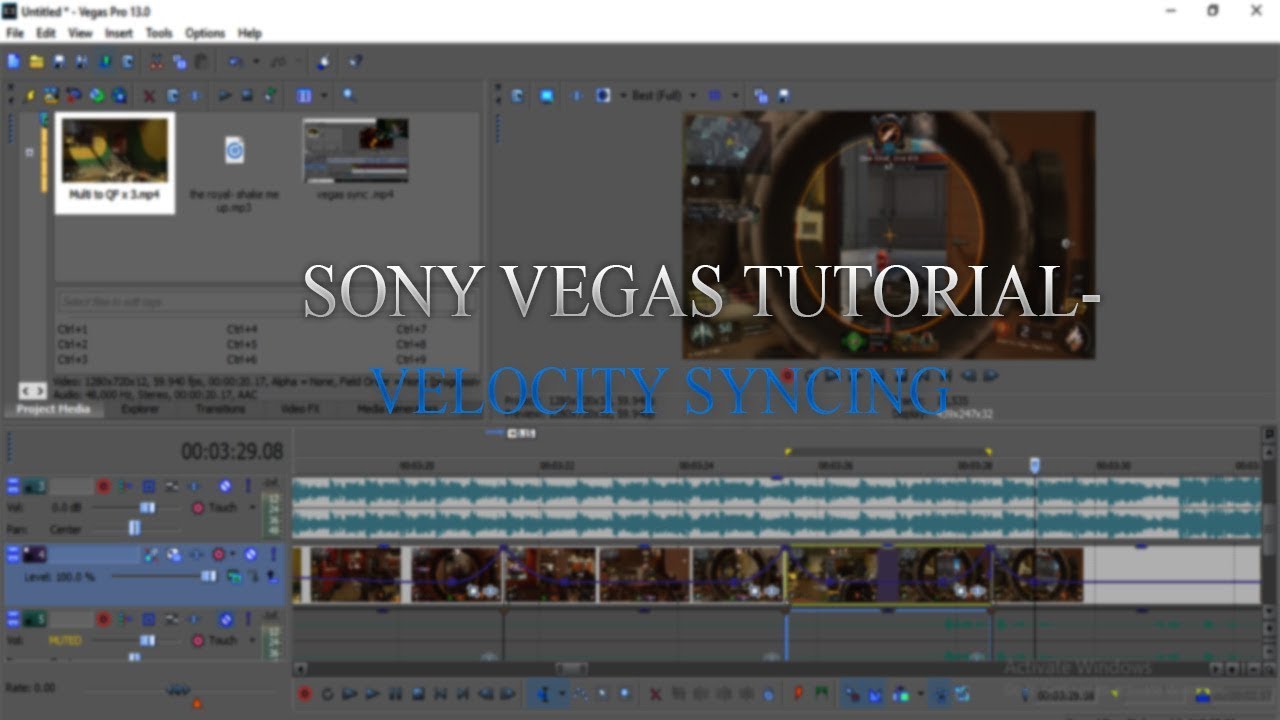The image size is (1280, 720).
Task: Adjust the playback Rate slider
Action: [177, 689]
